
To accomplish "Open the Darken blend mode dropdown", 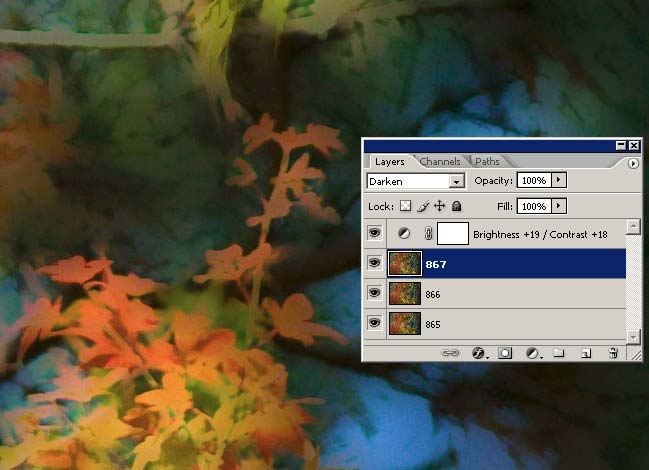I will [457, 181].
